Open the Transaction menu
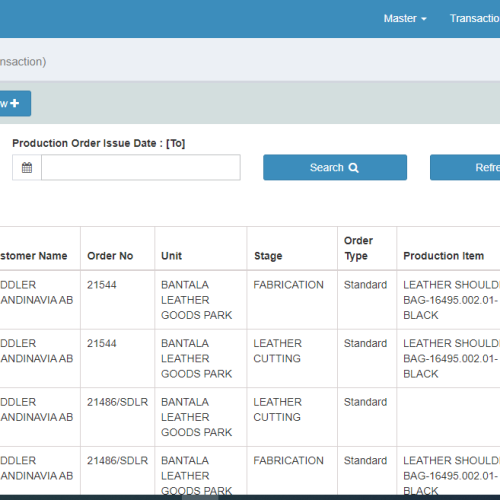This screenshot has width=500, height=500. click(475, 18)
